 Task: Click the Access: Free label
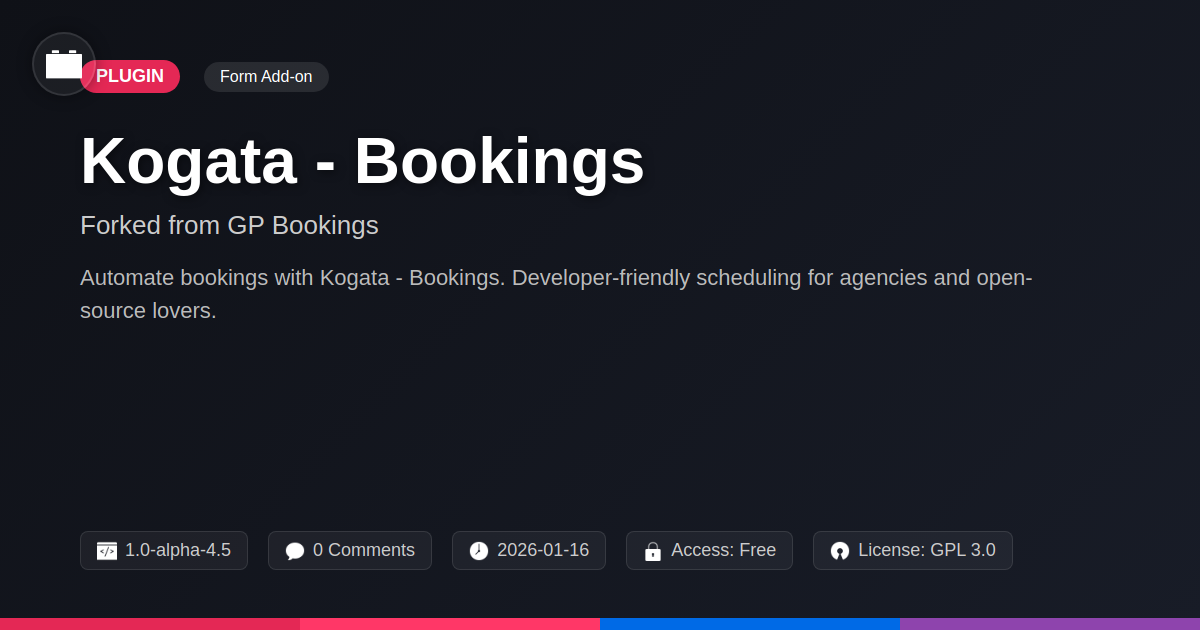point(723,550)
